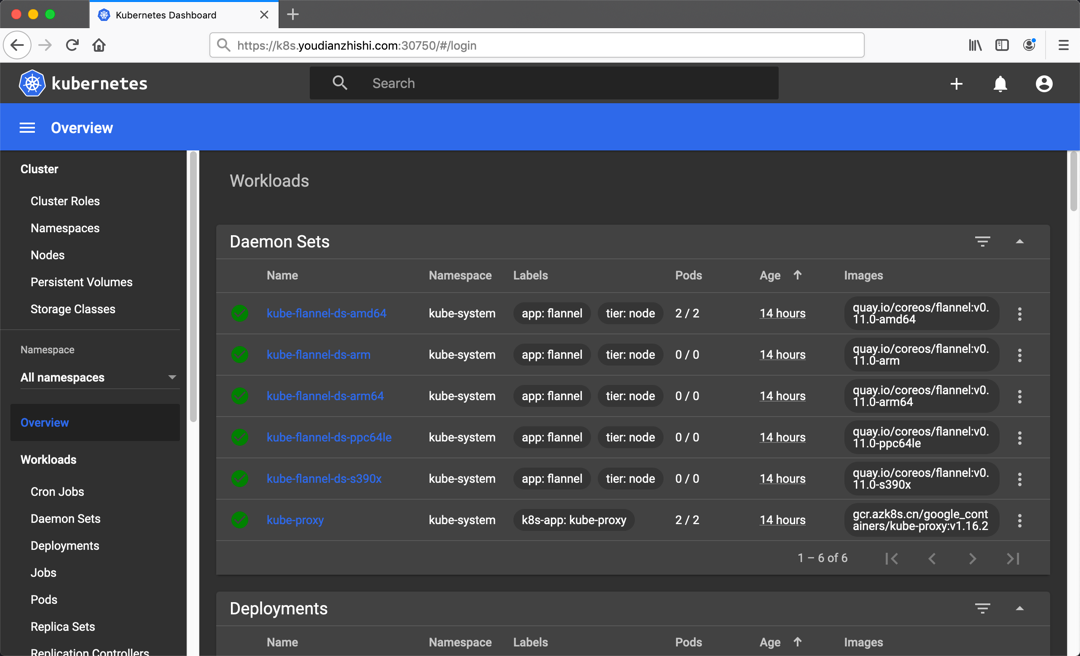Click the Cluster section heading in sidebar

point(39,169)
